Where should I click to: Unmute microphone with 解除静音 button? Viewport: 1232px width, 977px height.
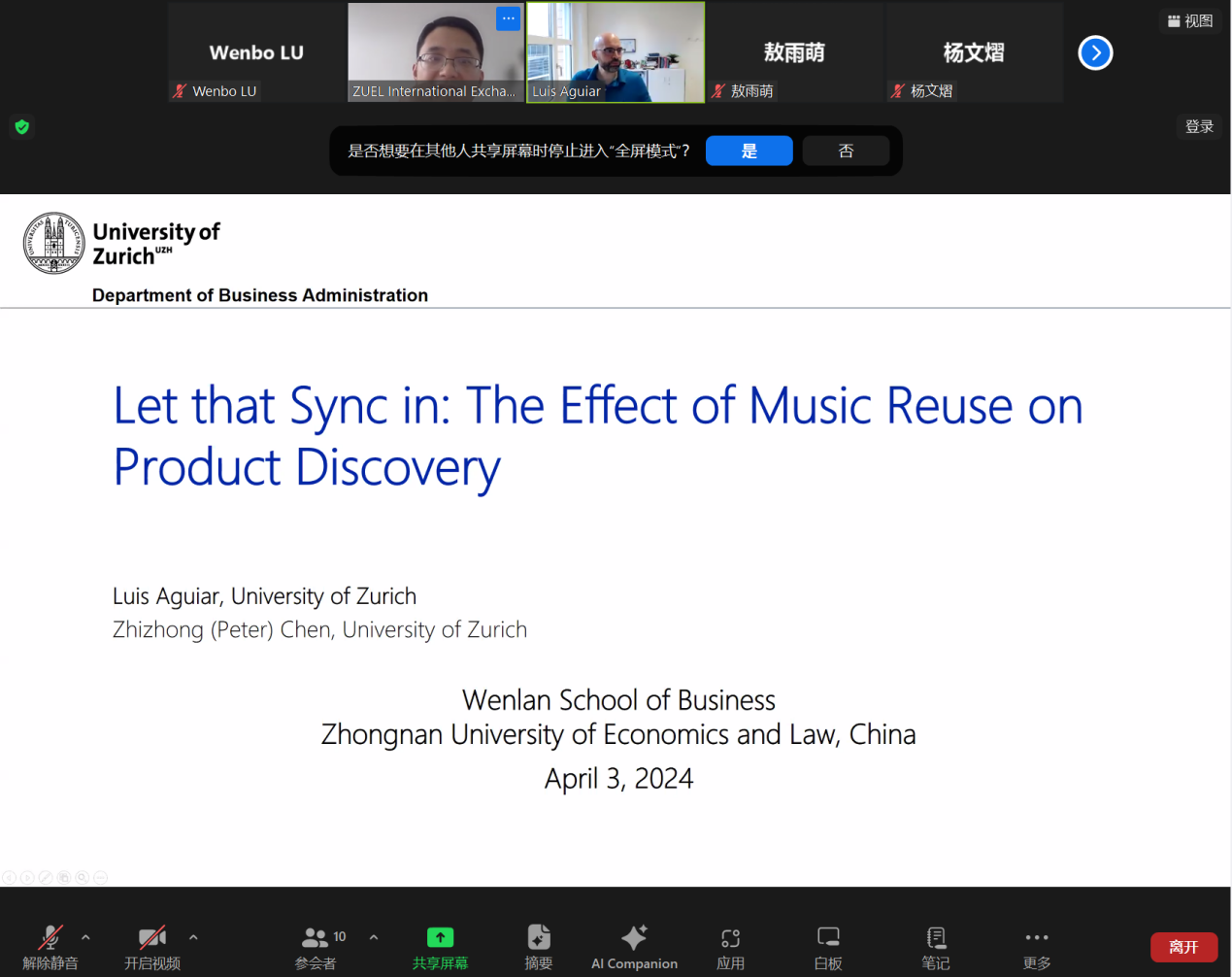(50, 945)
